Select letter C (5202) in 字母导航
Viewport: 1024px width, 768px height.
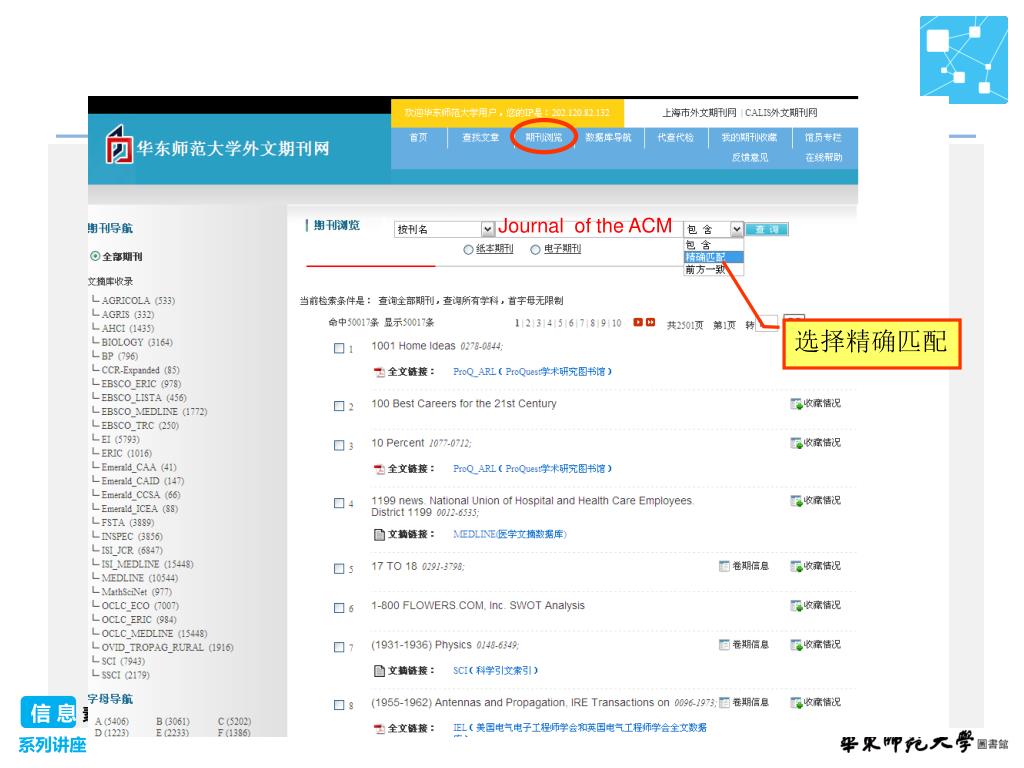point(234,722)
